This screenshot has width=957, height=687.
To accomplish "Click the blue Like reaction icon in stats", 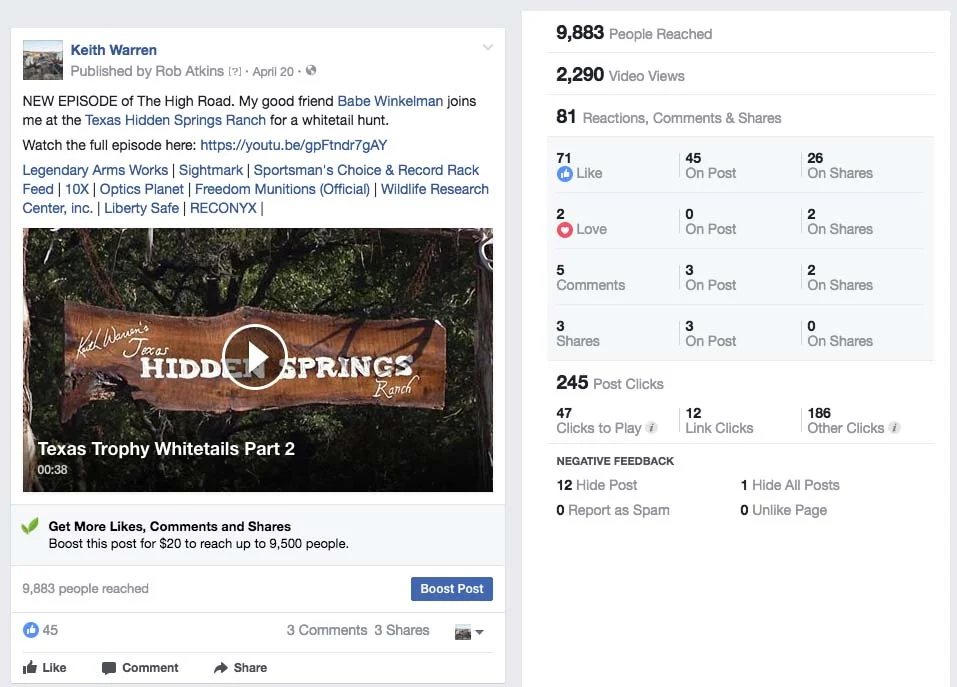I will [x=565, y=174].
